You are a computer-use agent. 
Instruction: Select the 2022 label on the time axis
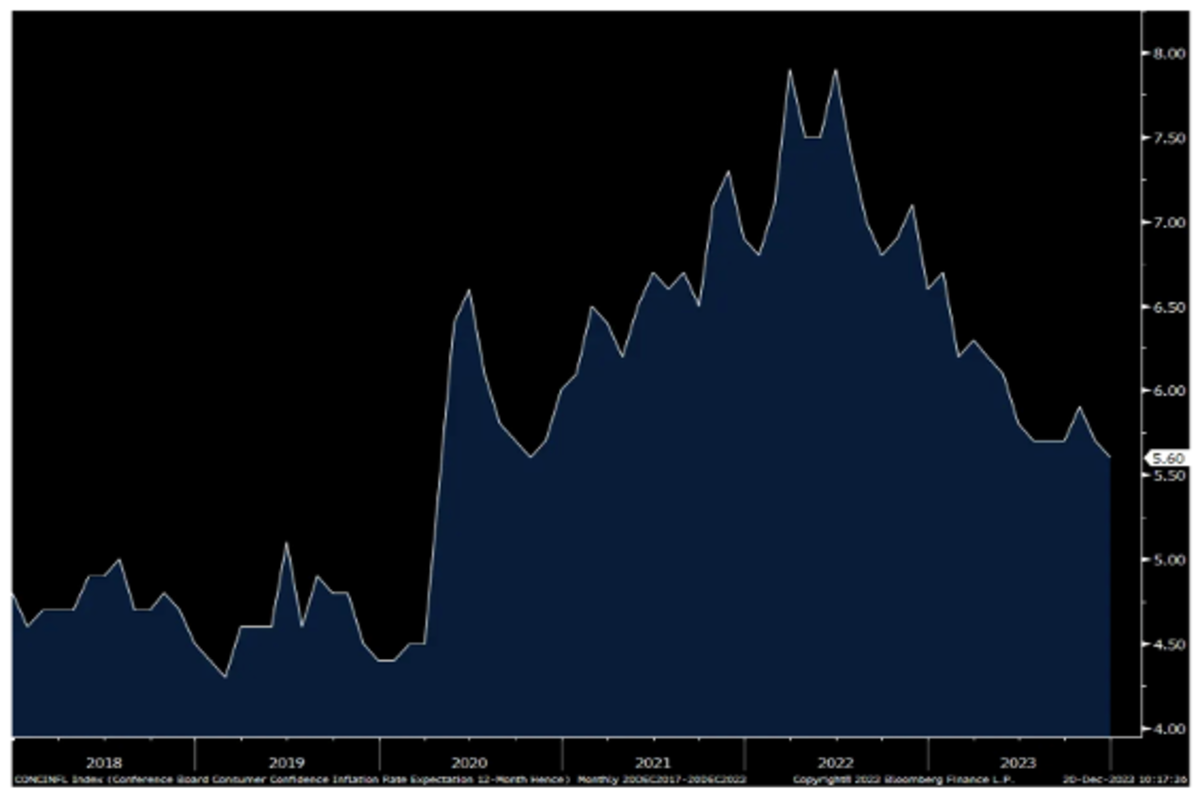coord(836,760)
